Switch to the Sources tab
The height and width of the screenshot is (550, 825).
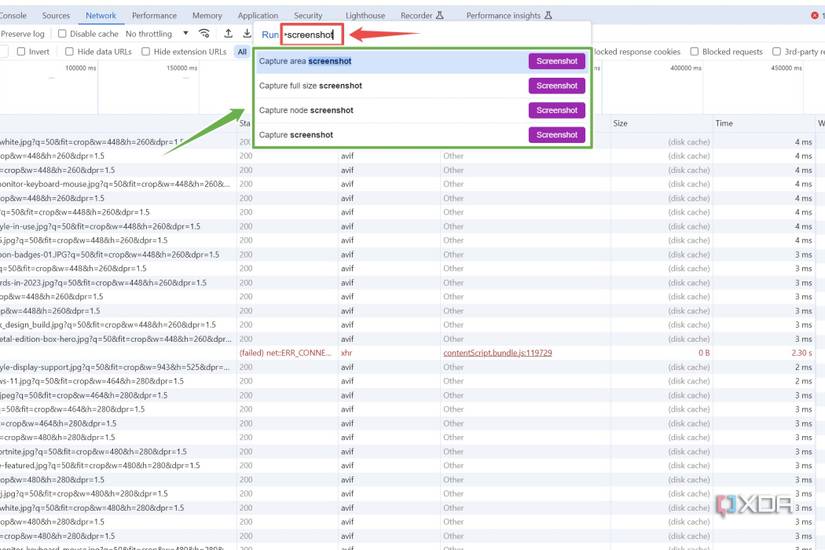pyautogui.click(x=56, y=15)
